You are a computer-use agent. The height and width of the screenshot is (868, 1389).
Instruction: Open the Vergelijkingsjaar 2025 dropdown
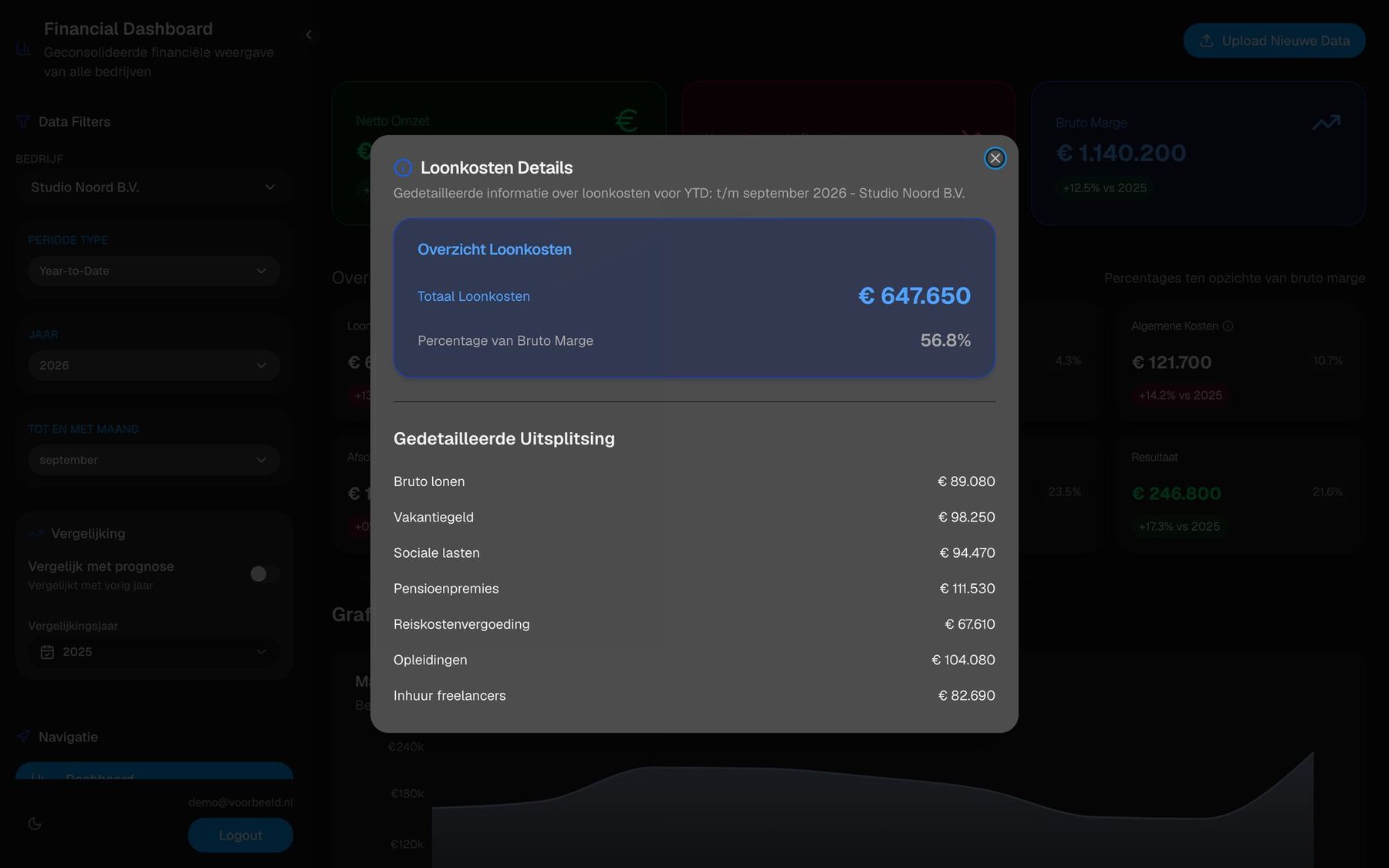(154, 652)
